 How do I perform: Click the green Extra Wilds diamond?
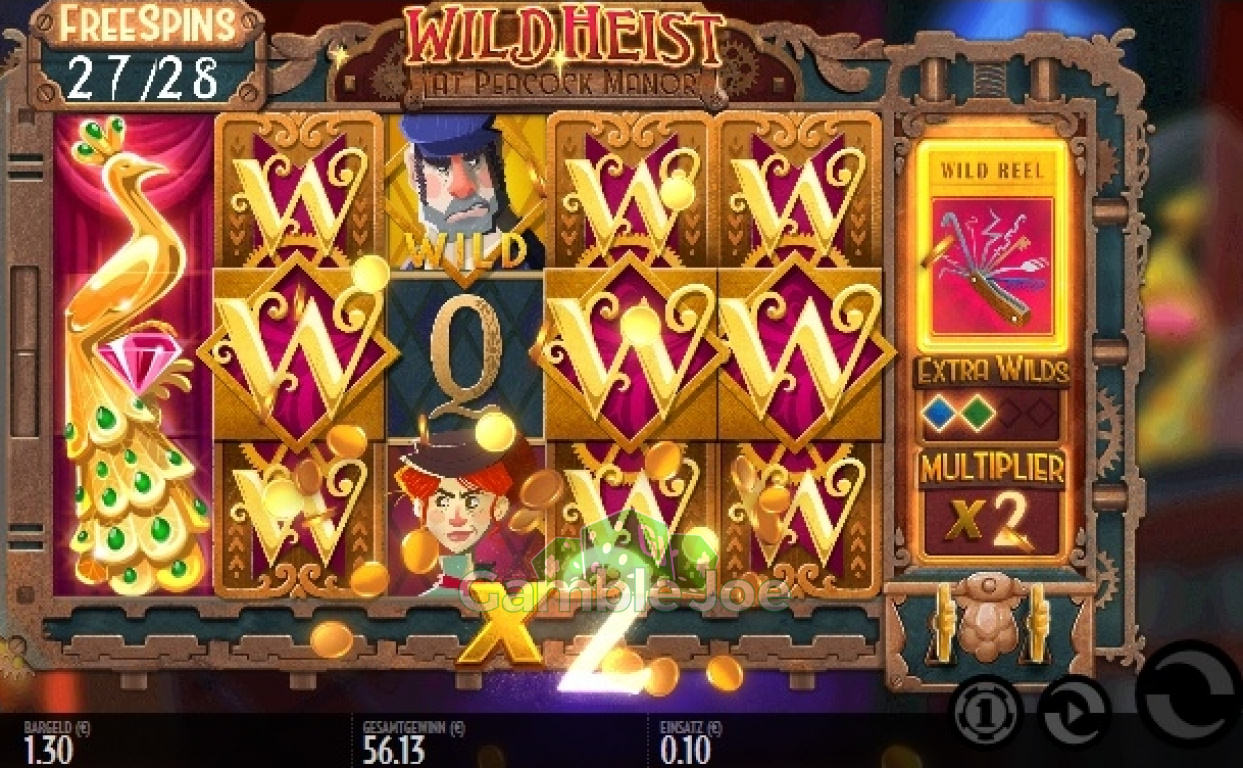pyautogui.click(x=976, y=415)
